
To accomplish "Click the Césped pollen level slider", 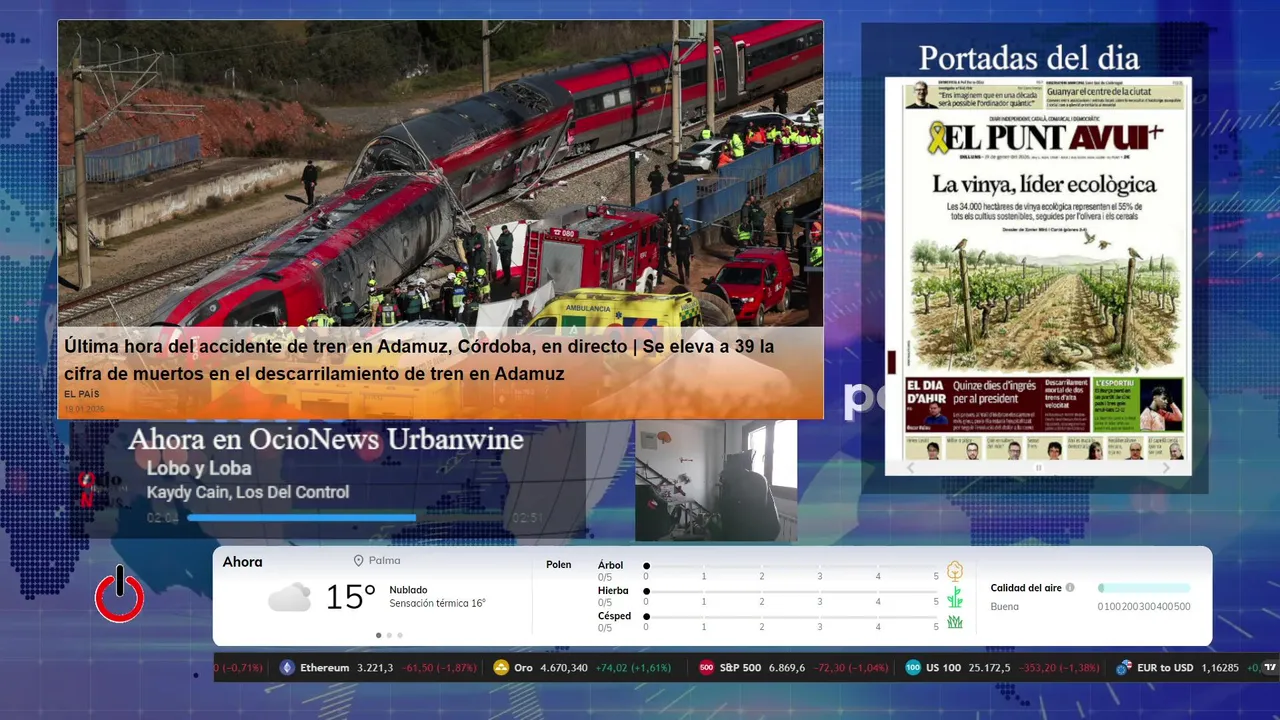I will coord(792,617).
